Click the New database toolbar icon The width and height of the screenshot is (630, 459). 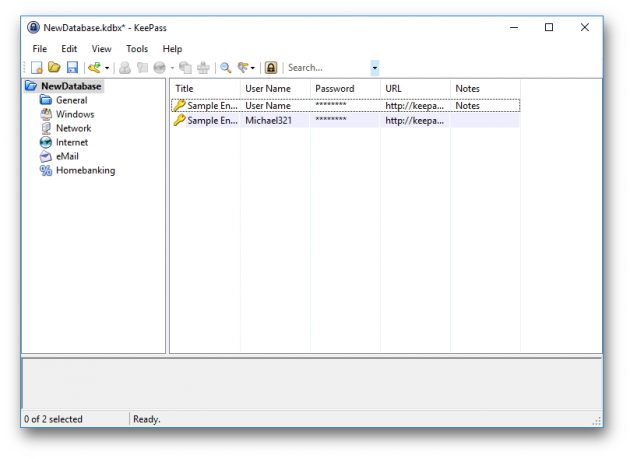pyautogui.click(x=37, y=68)
